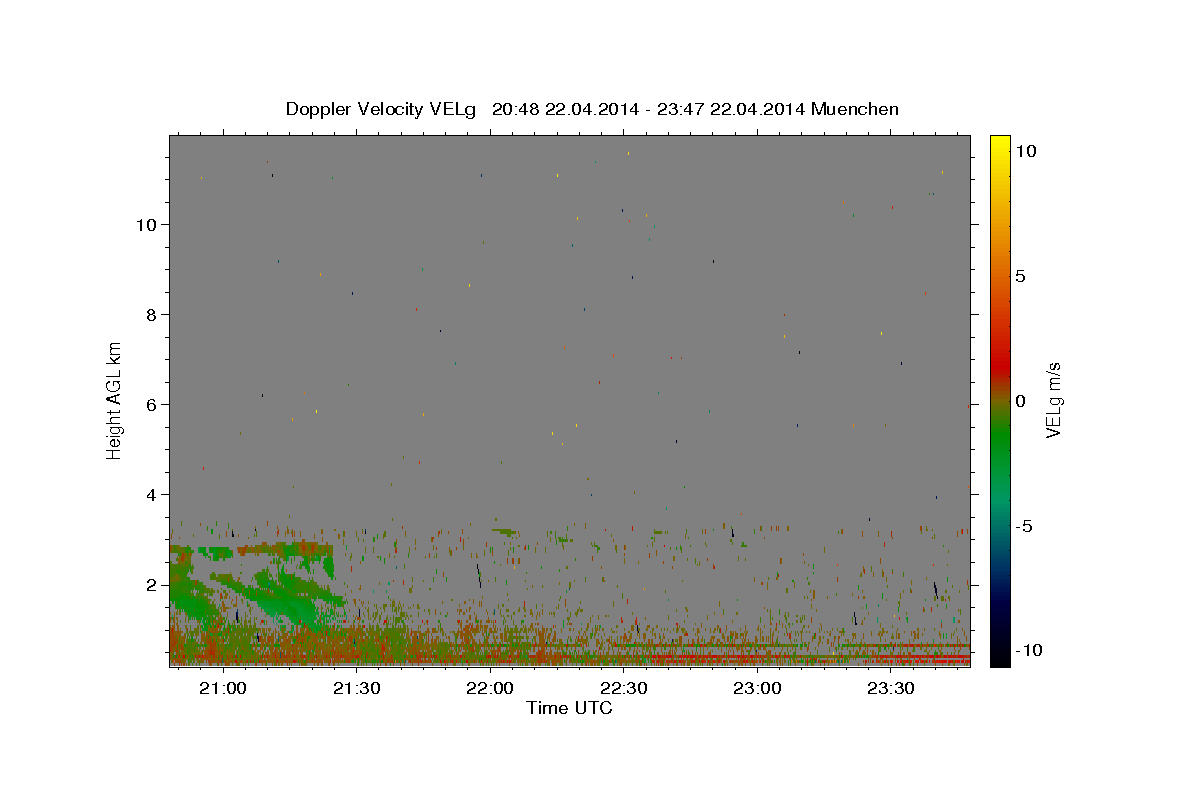Click the station name 'Muenchen' in title
Viewport: 1200px width, 800px height.
click(855, 109)
